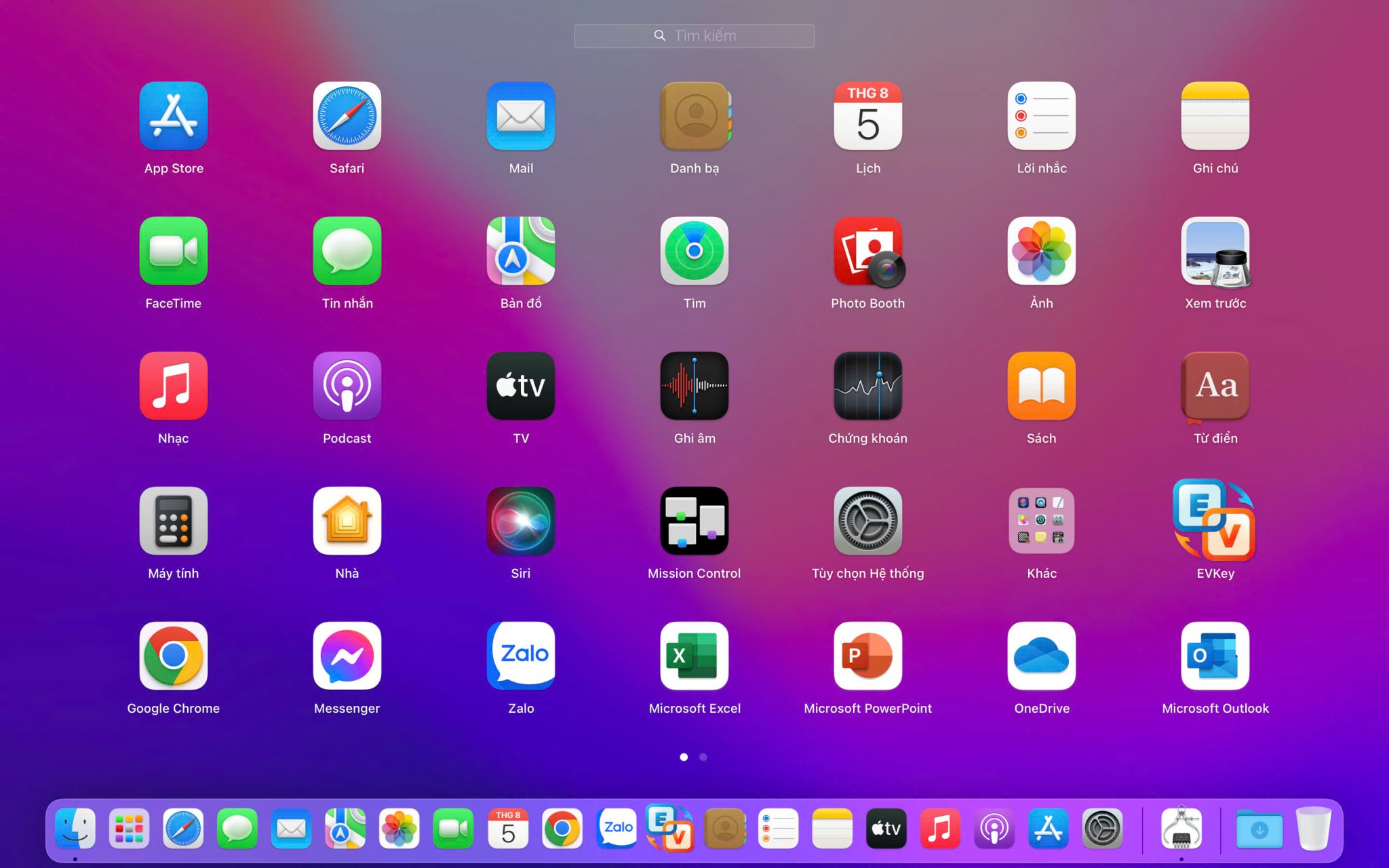Open Music from the Dock

click(x=940, y=828)
